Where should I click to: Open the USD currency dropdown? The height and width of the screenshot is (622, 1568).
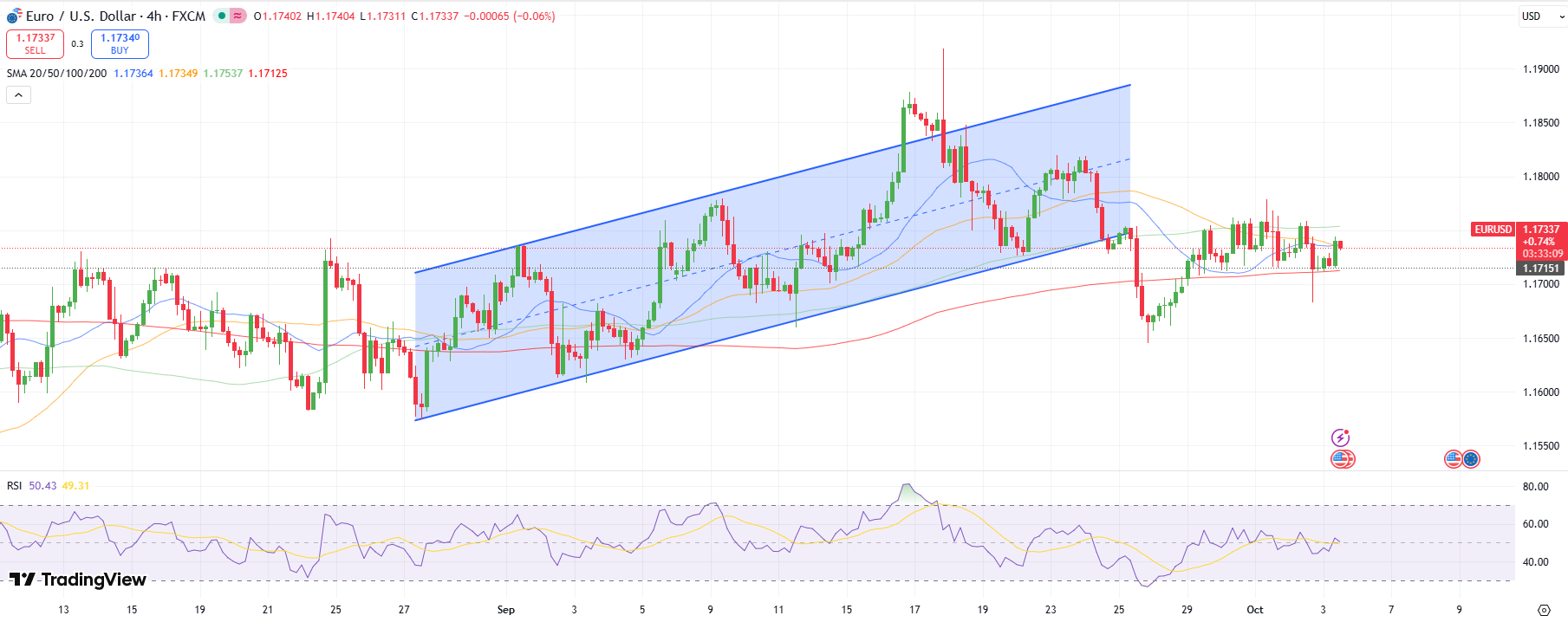(x=1540, y=16)
